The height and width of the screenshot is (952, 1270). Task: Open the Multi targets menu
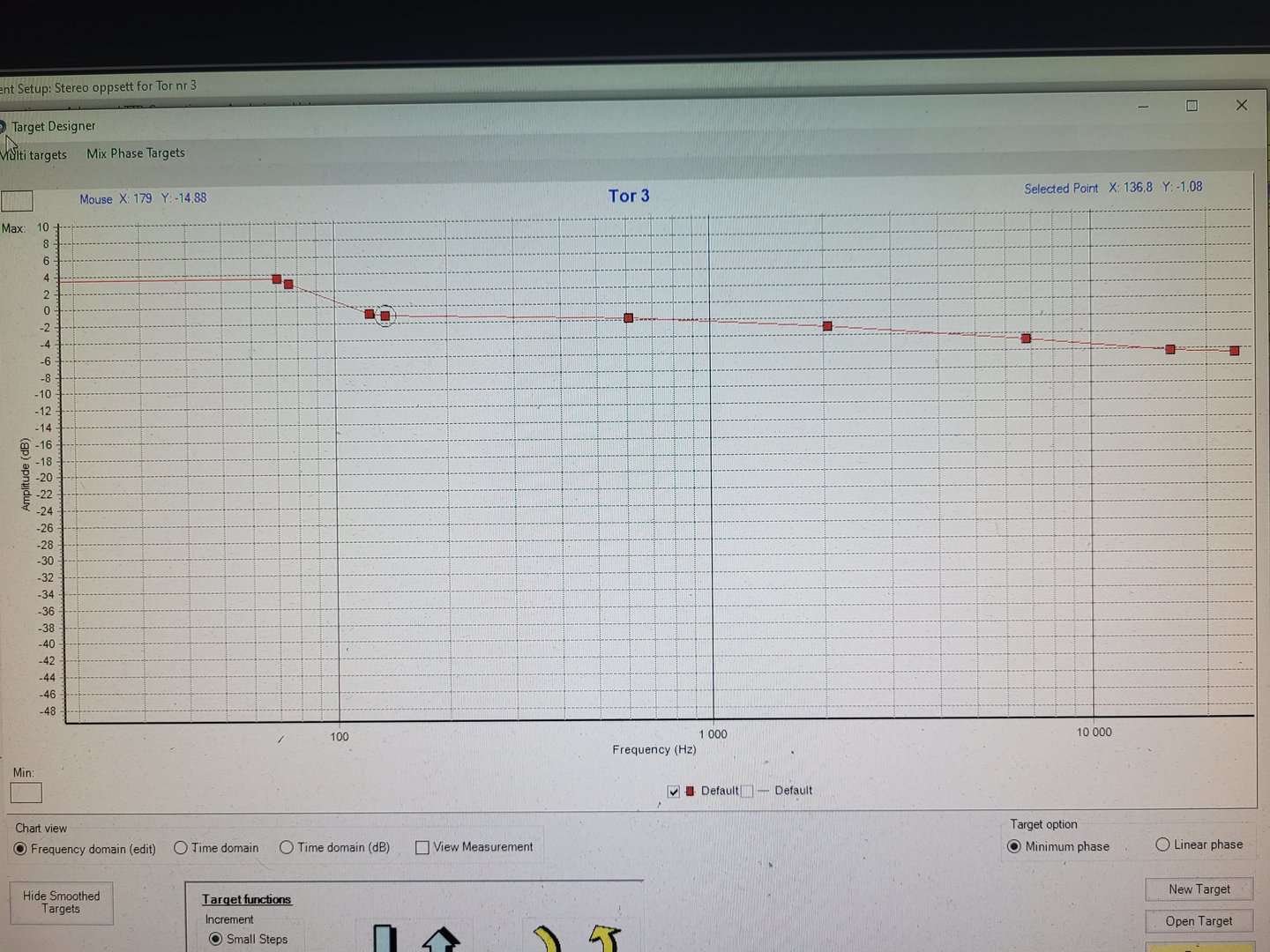point(34,155)
